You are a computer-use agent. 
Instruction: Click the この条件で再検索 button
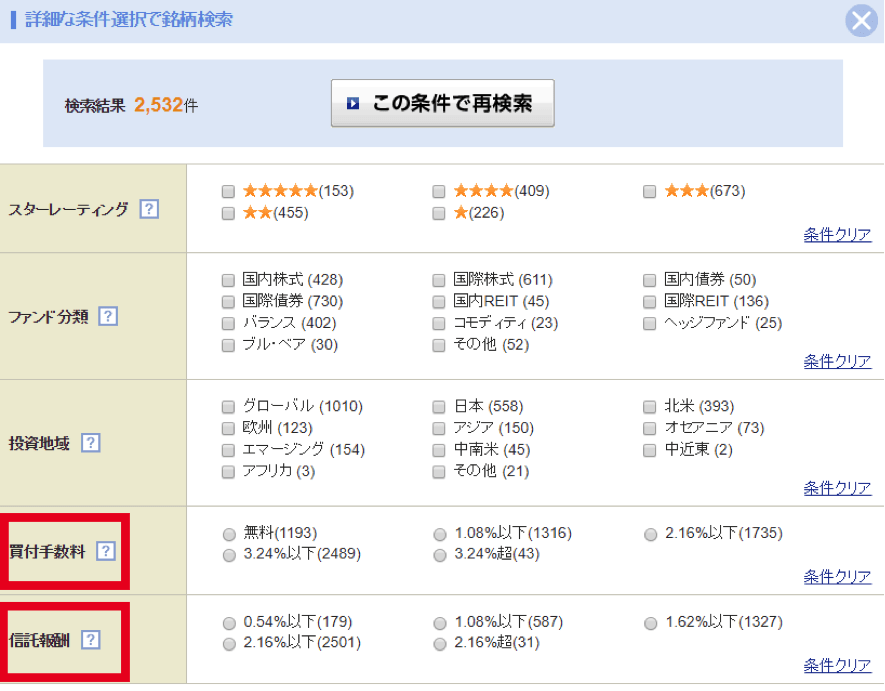click(442, 103)
